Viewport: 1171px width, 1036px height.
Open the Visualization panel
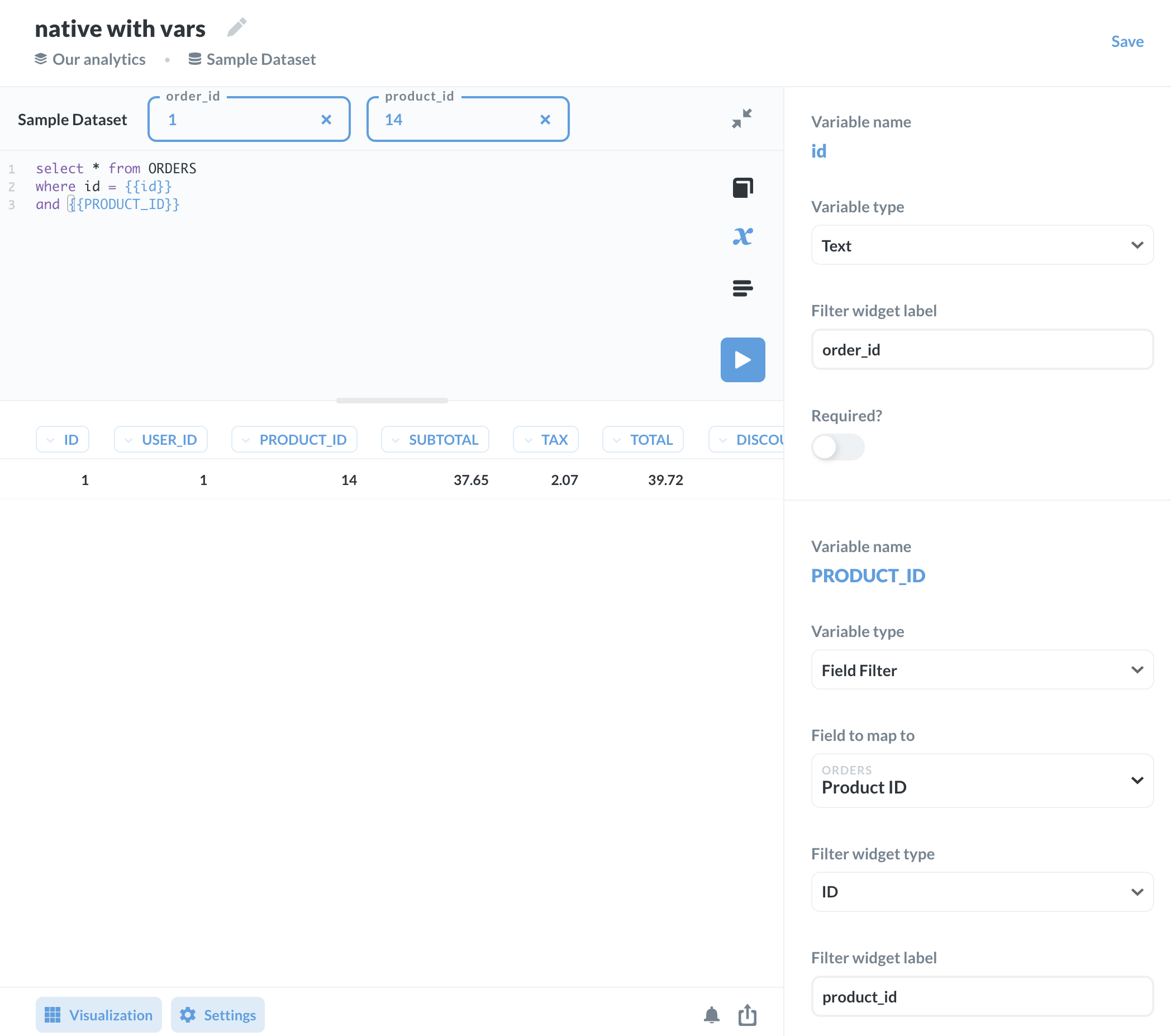(98, 1015)
